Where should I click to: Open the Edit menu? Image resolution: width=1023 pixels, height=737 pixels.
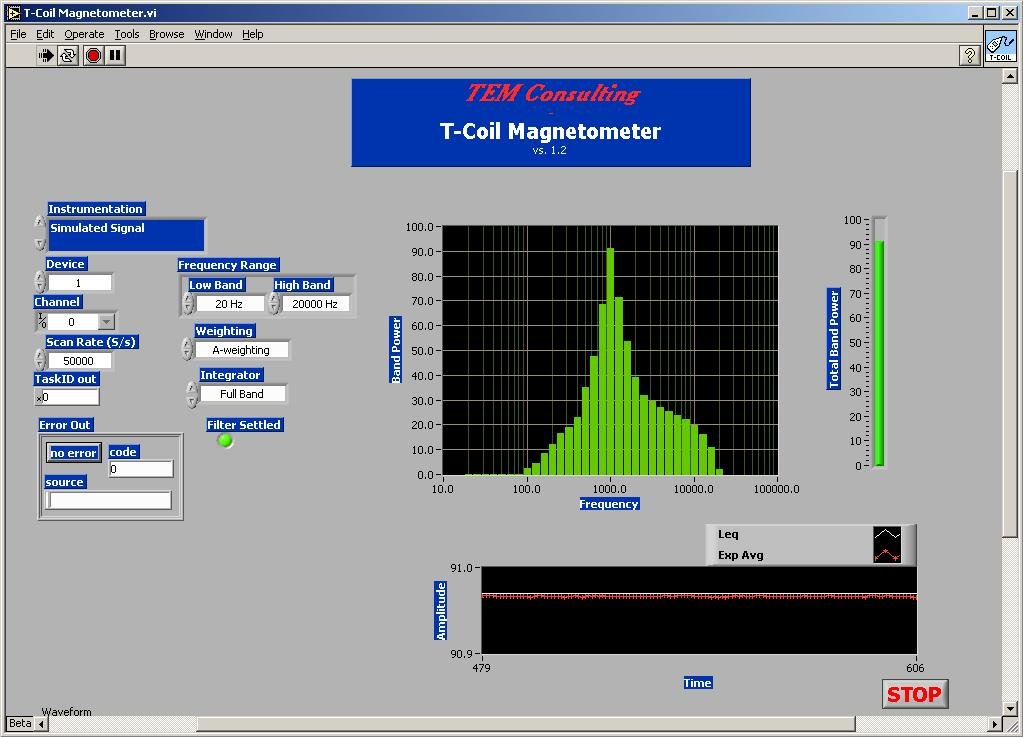click(x=45, y=34)
